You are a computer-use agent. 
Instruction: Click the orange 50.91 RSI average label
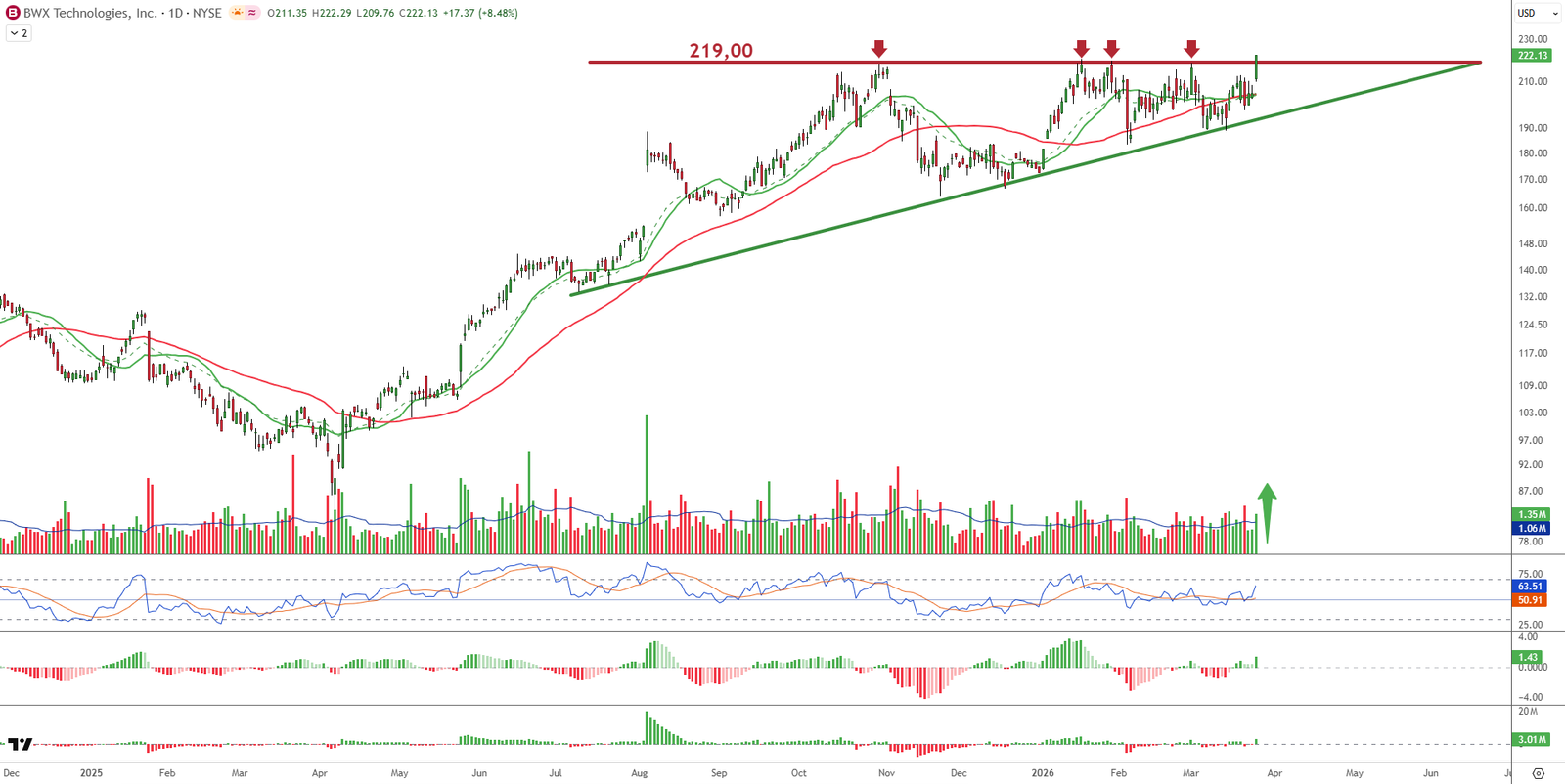(x=1530, y=600)
